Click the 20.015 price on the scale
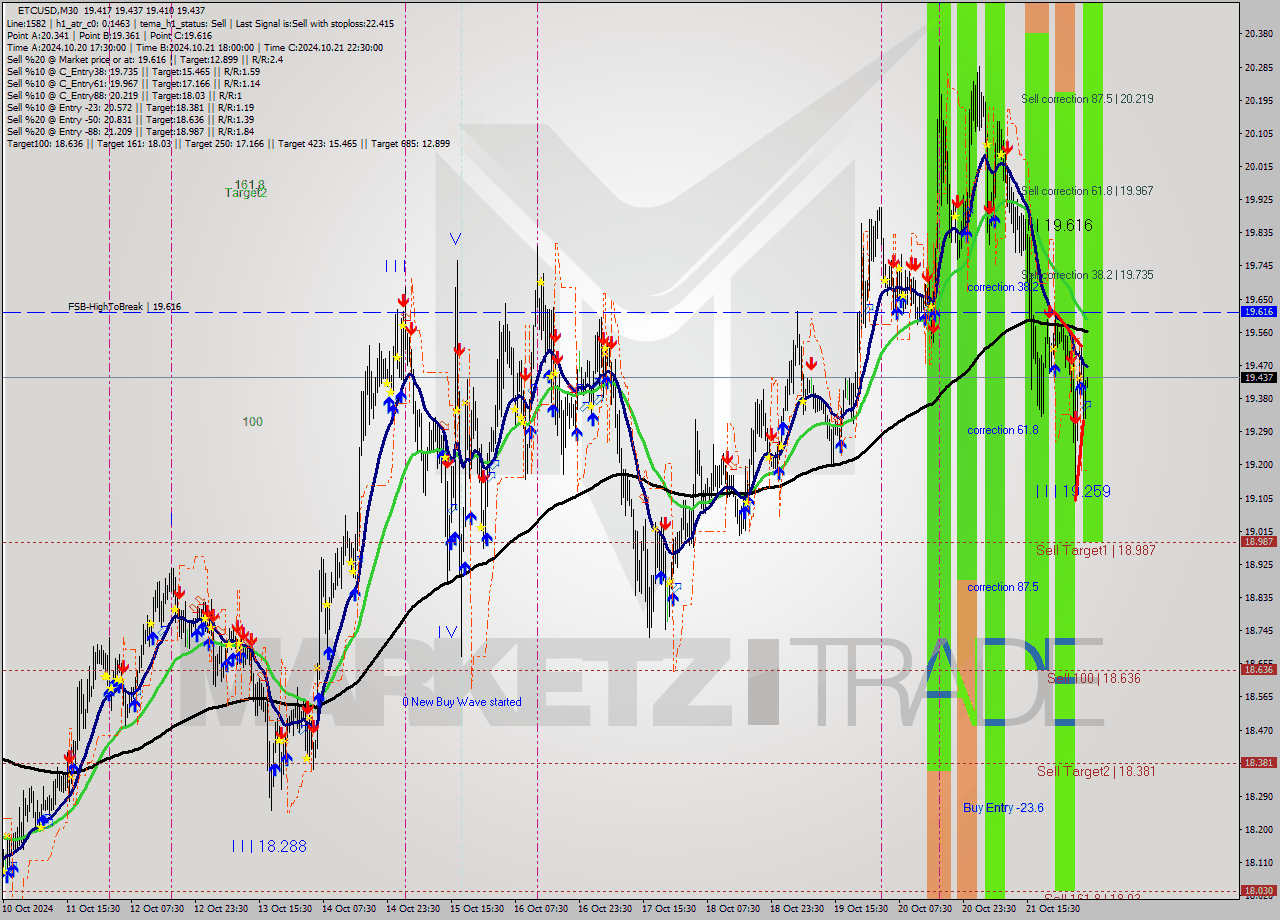 [x=1258, y=166]
